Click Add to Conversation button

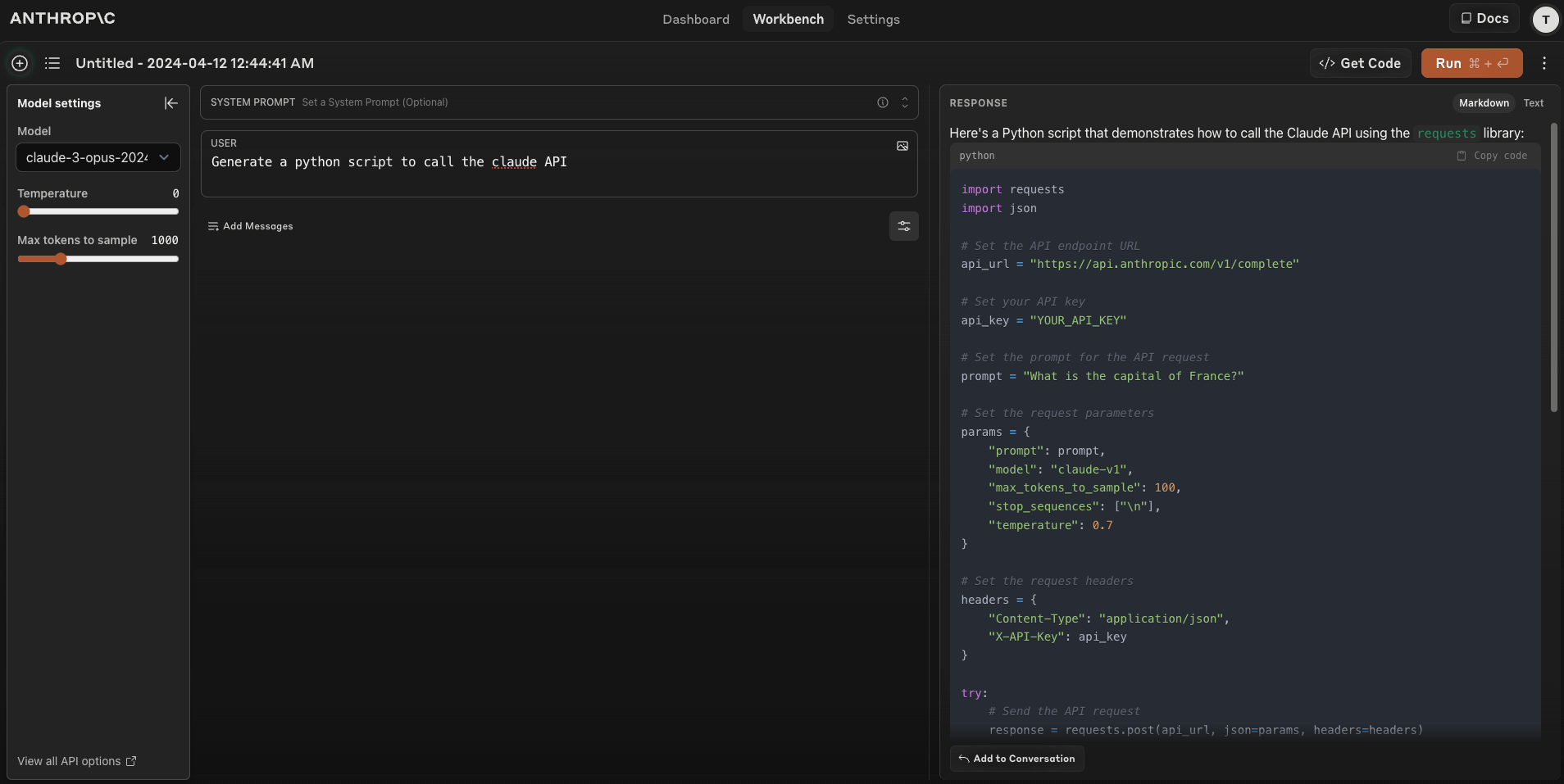click(x=1016, y=759)
